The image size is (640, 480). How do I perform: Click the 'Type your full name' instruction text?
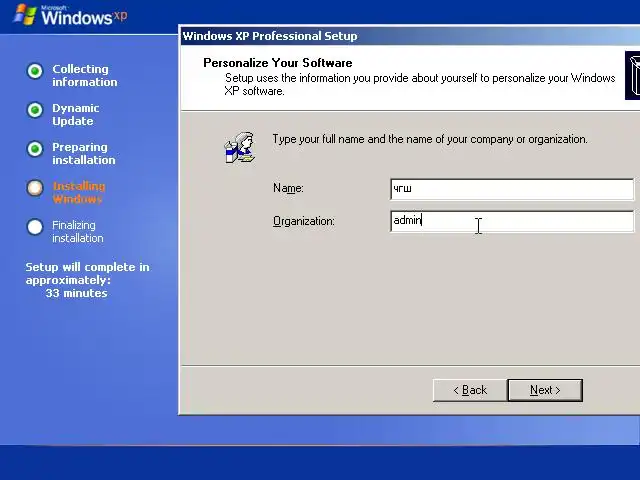(x=430, y=139)
